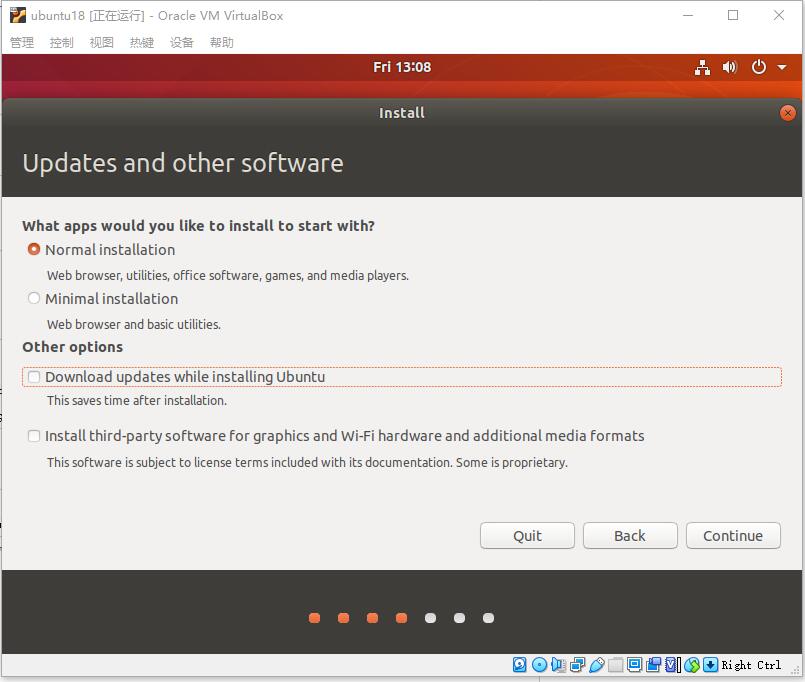
Task: Open the 管理 menu
Action: tap(22, 43)
